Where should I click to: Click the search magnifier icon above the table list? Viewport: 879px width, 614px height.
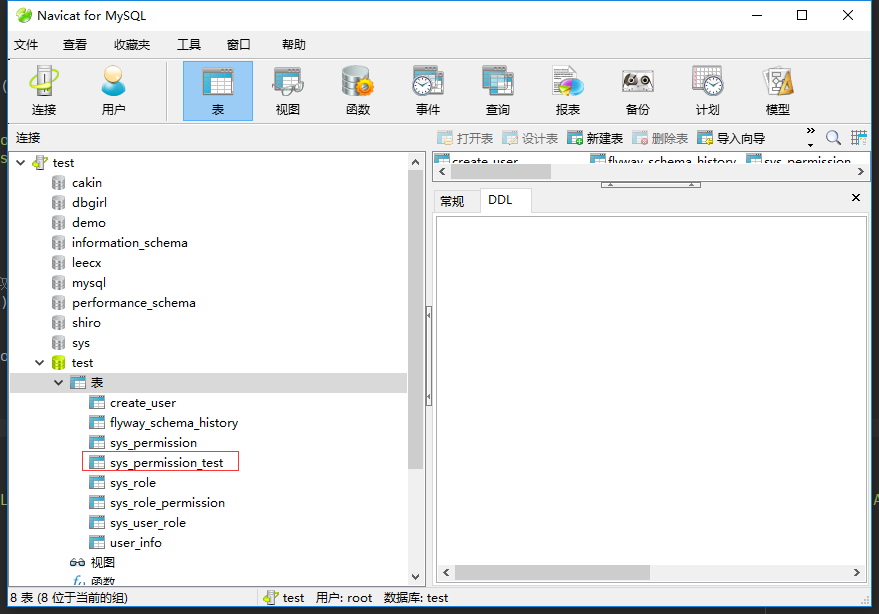[x=833, y=138]
